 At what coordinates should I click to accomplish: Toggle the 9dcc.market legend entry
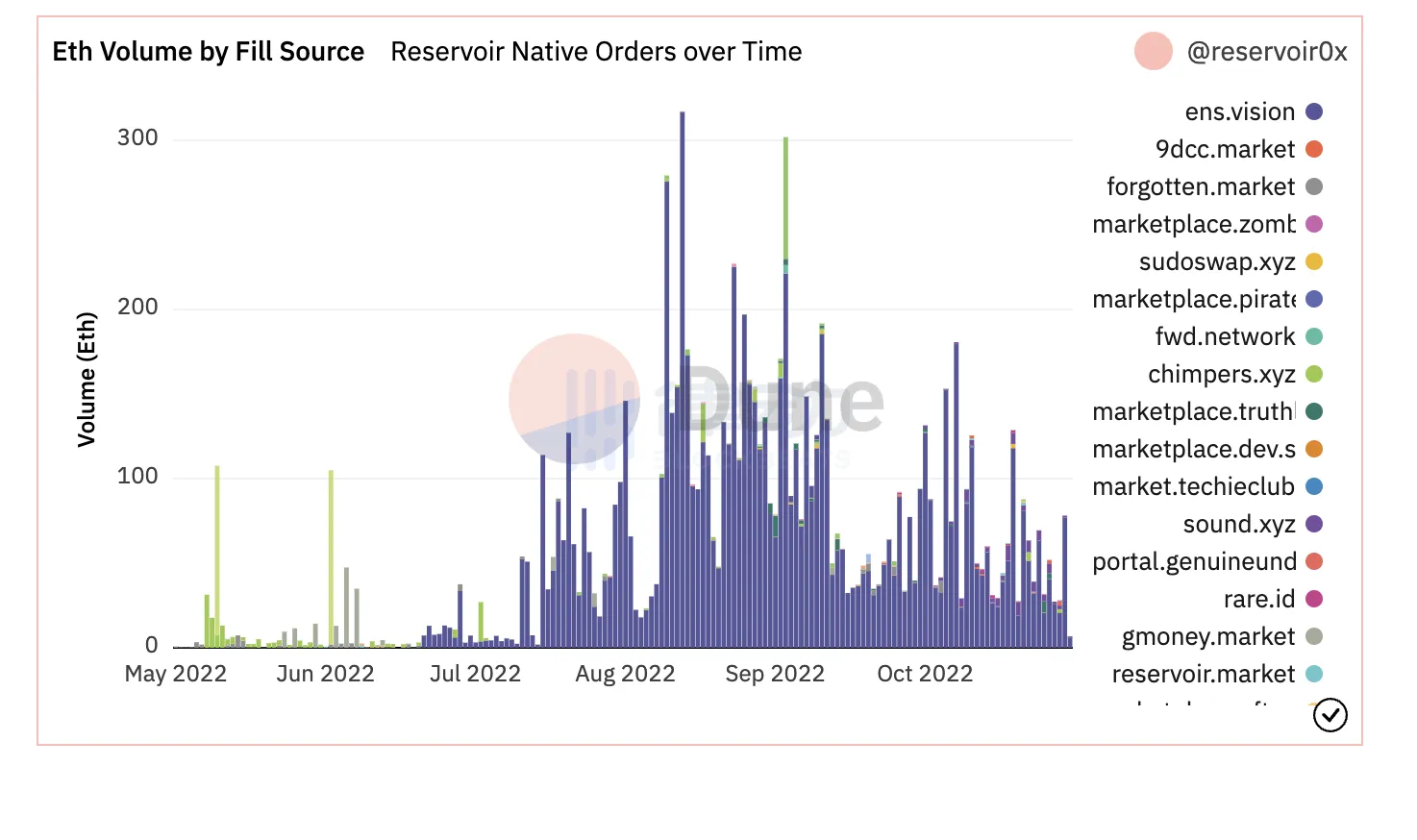[1226, 150]
